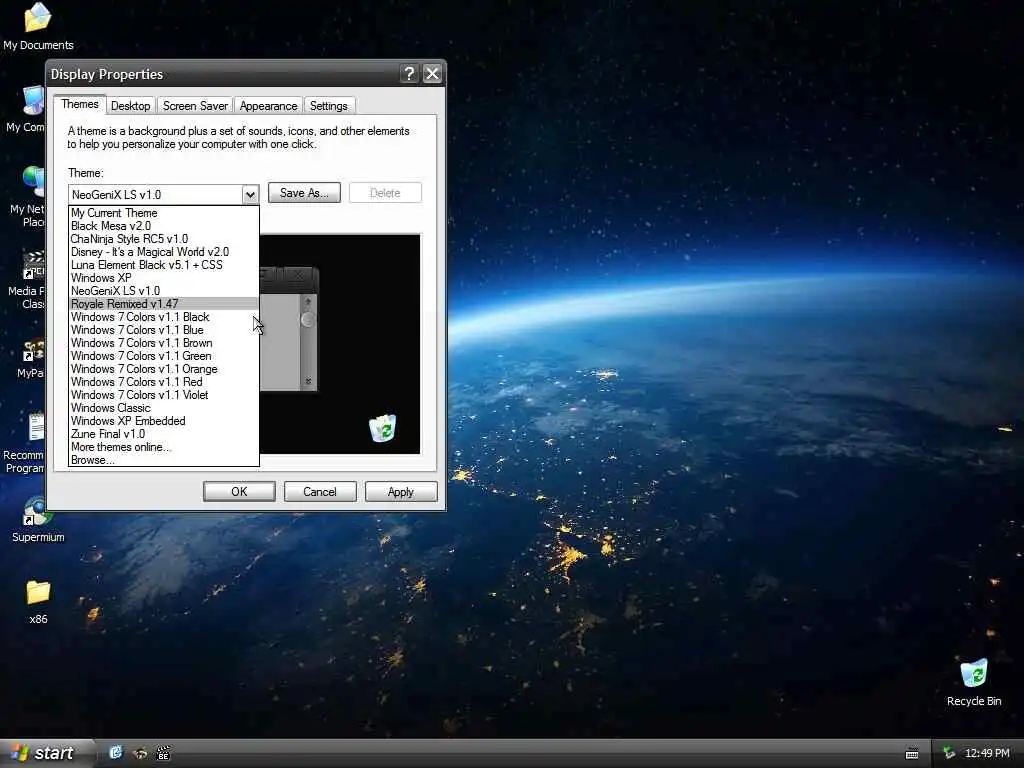The width and height of the screenshot is (1024, 768).
Task: Click the Apply button
Action: 401,492
